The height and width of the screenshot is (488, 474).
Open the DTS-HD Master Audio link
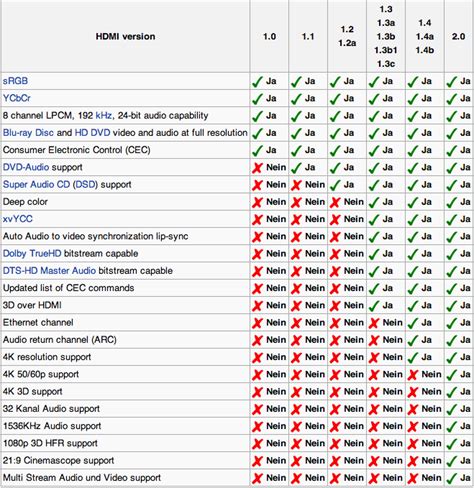pyautogui.click(x=49, y=271)
